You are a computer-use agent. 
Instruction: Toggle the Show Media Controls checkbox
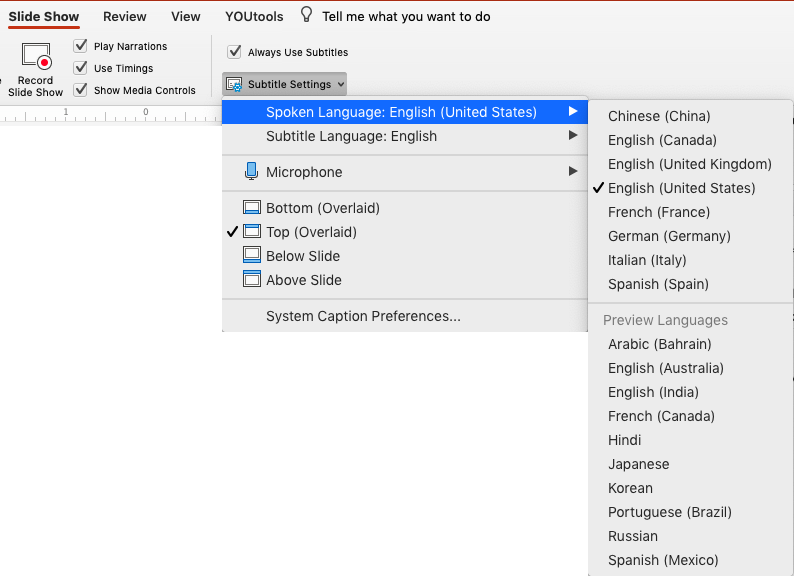(x=81, y=90)
